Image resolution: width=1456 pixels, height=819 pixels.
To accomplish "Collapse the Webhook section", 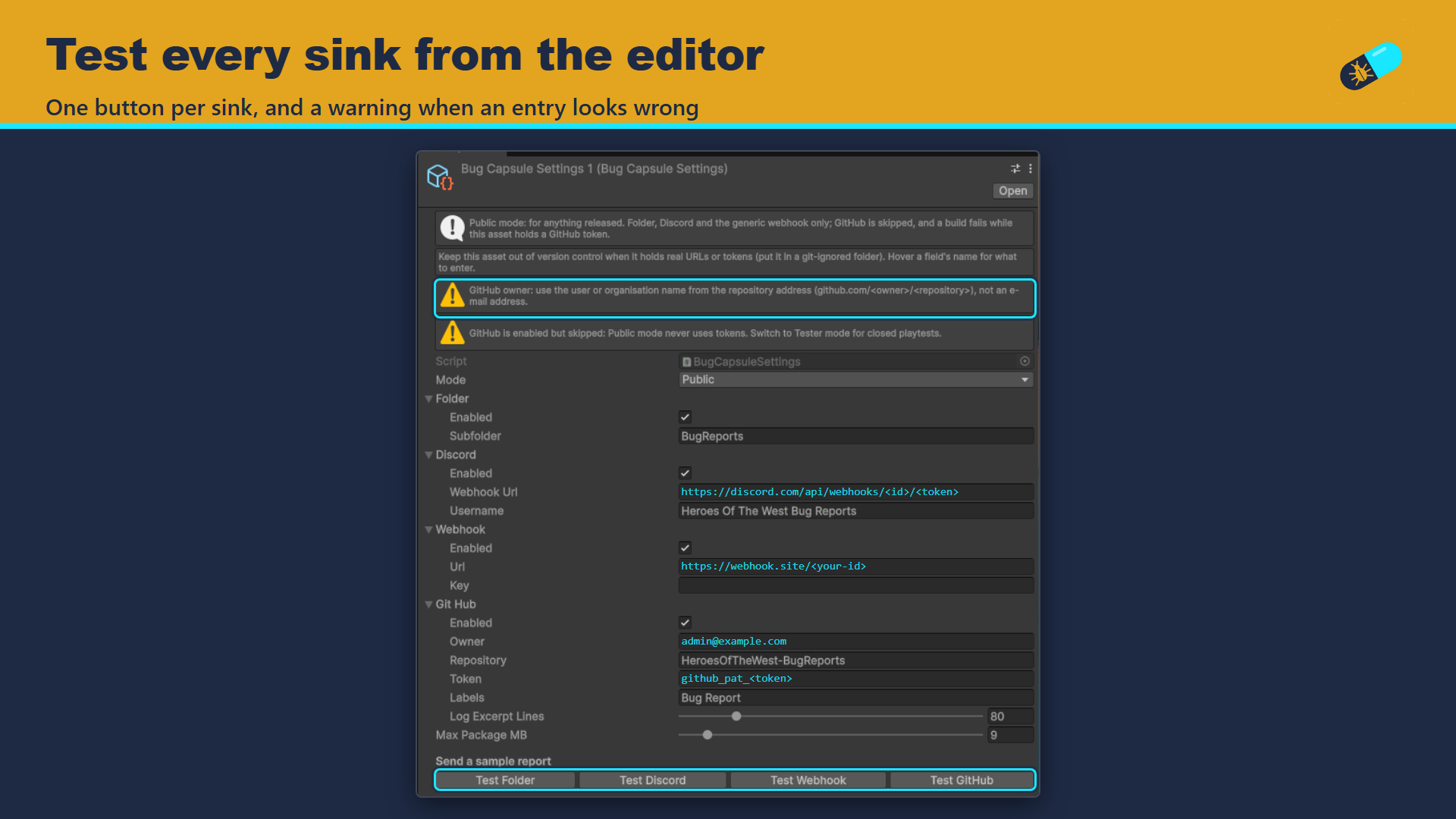I will coord(428,529).
